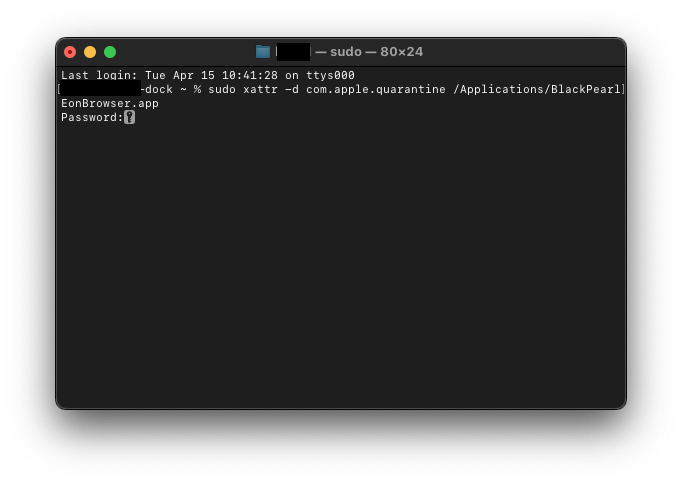This screenshot has height=483, width=682.
Task: Click the redacted name in title bar
Action: click(x=293, y=52)
